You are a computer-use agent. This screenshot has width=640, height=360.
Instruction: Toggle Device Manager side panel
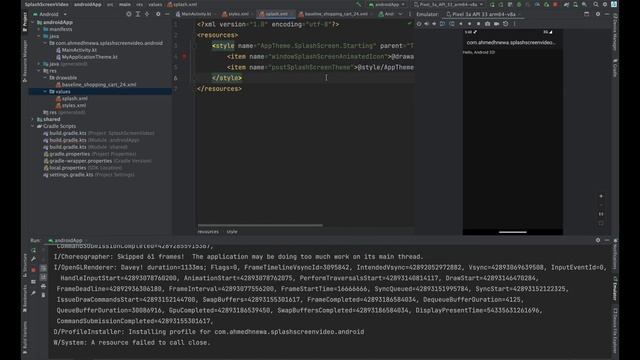pyautogui.click(x=614, y=32)
